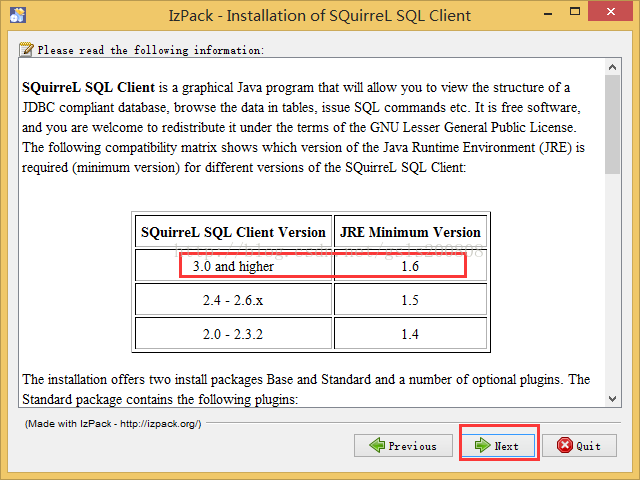
Task: Click the "1.4" JRE version cell
Action: (410, 334)
